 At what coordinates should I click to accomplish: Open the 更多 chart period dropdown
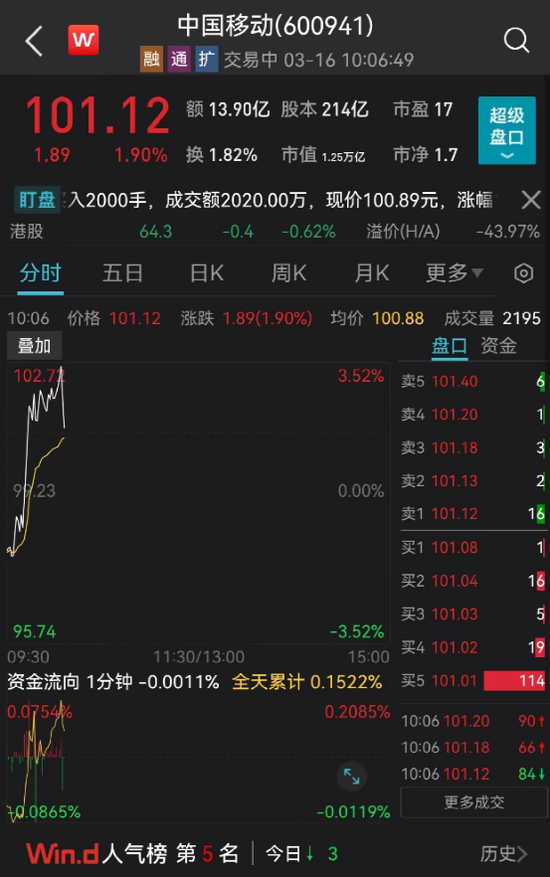[454, 274]
